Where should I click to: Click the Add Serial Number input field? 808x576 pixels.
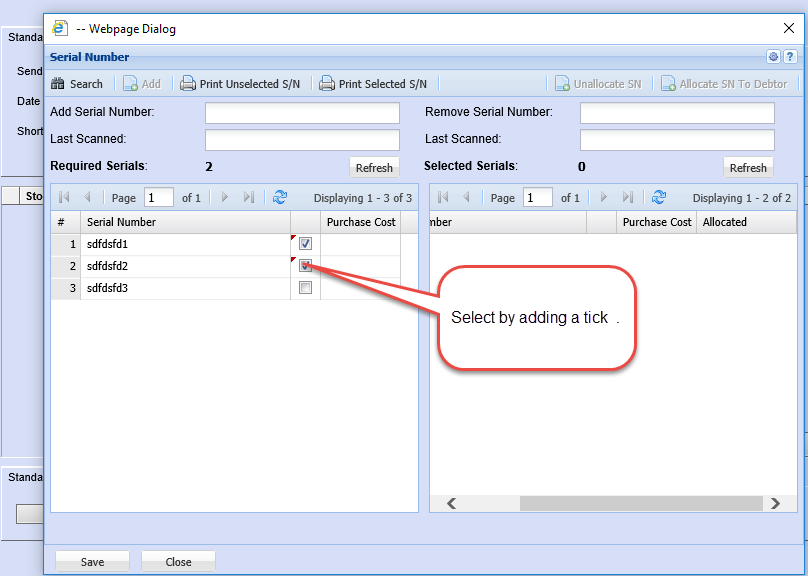click(302, 113)
